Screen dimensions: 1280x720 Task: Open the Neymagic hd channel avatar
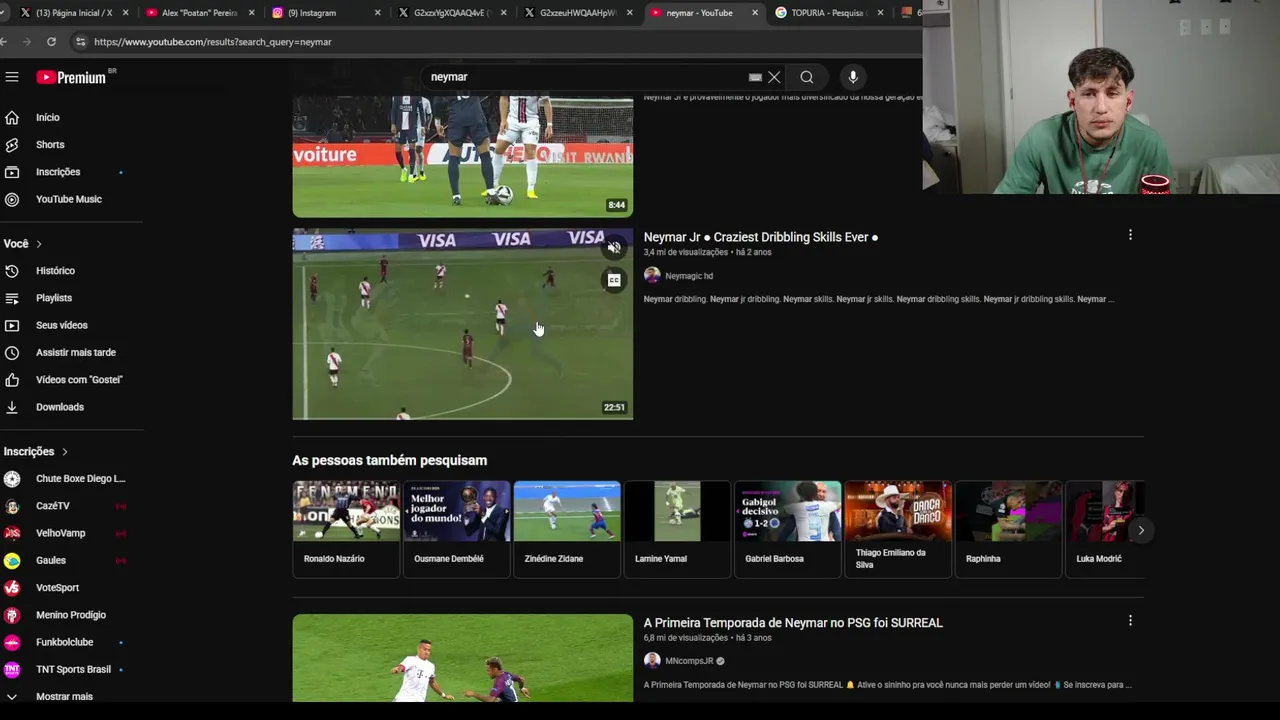pos(652,275)
